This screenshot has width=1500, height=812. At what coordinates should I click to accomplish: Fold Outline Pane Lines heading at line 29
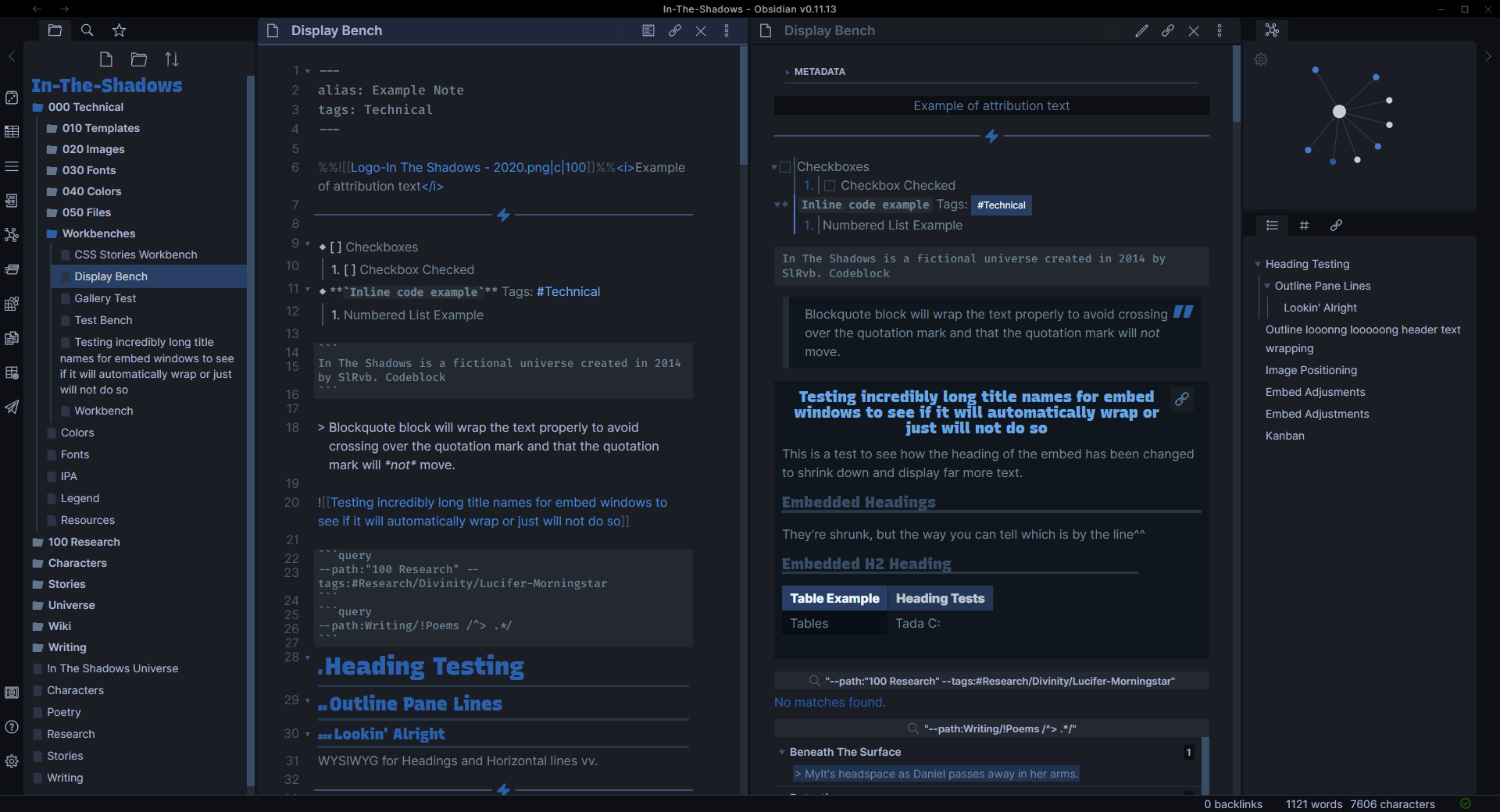[308, 700]
